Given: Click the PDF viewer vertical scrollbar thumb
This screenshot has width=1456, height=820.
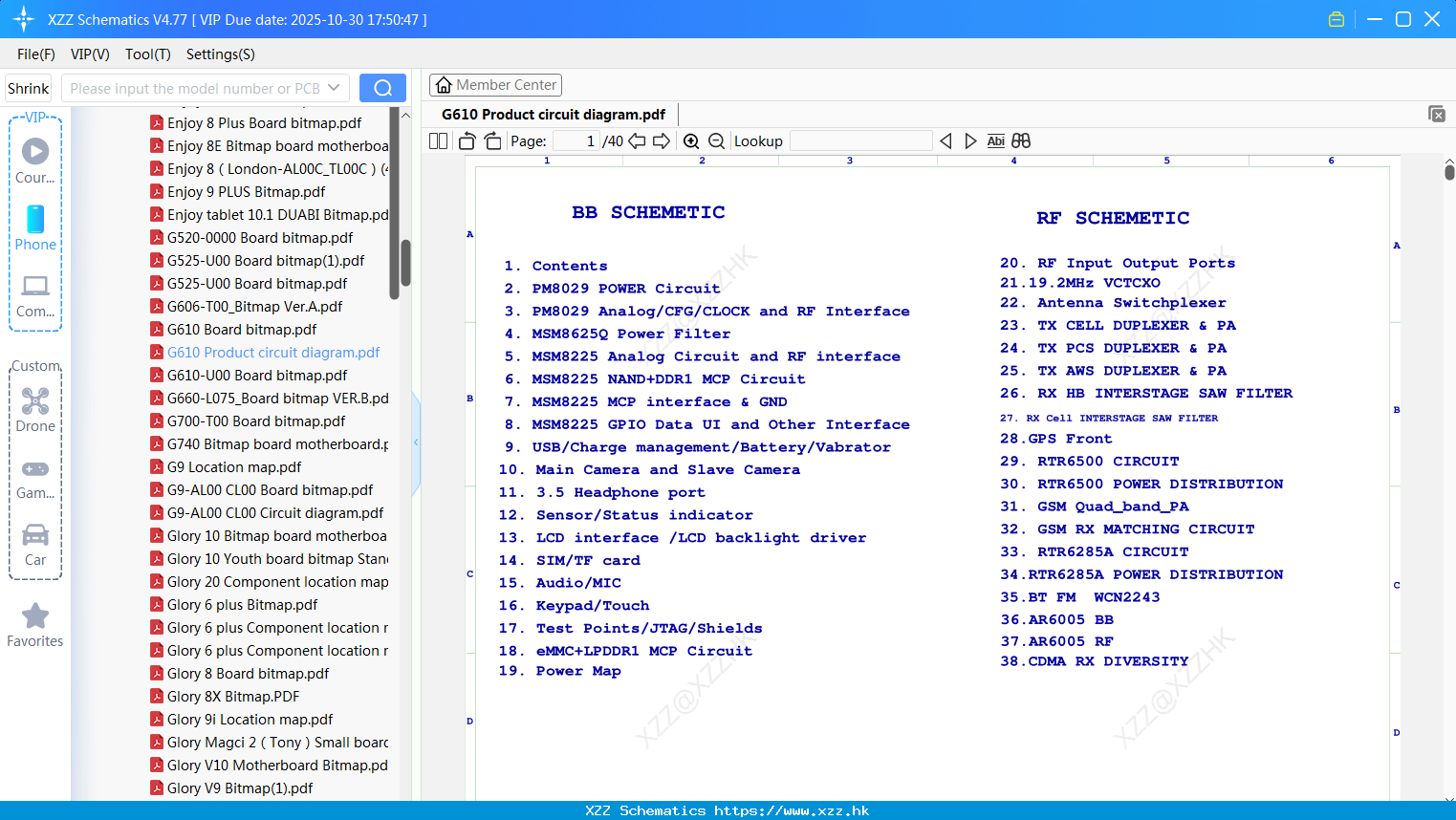Looking at the screenshot, I should 1449,172.
